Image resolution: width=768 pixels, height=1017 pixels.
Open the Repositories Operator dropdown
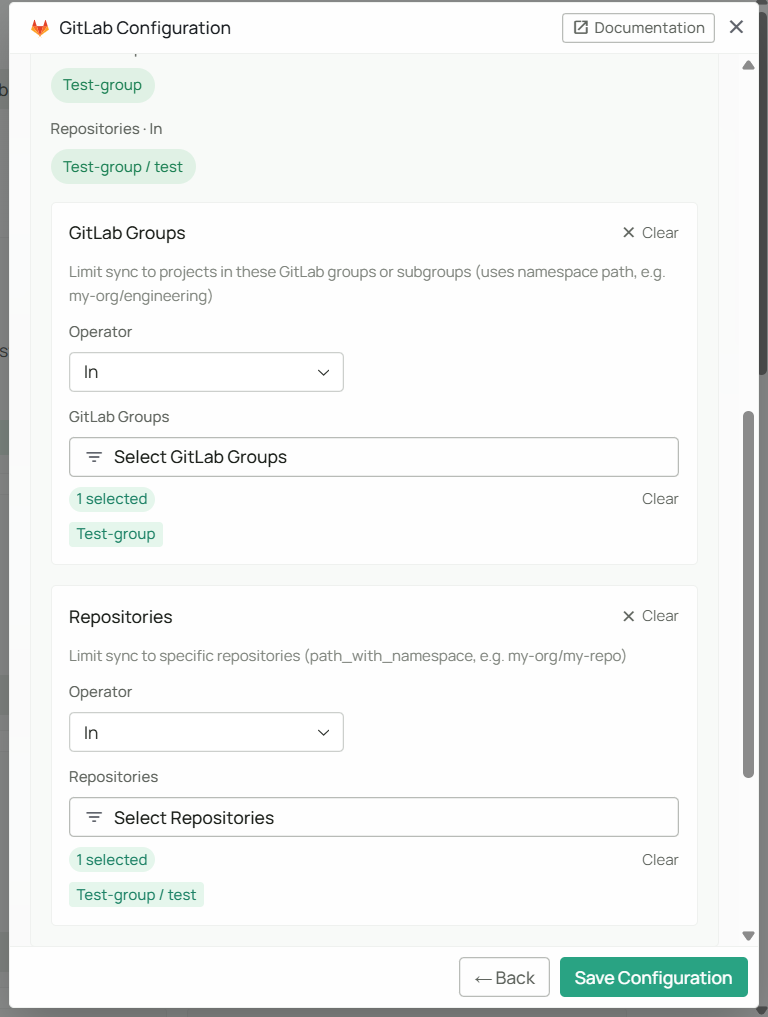coord(206,732)
